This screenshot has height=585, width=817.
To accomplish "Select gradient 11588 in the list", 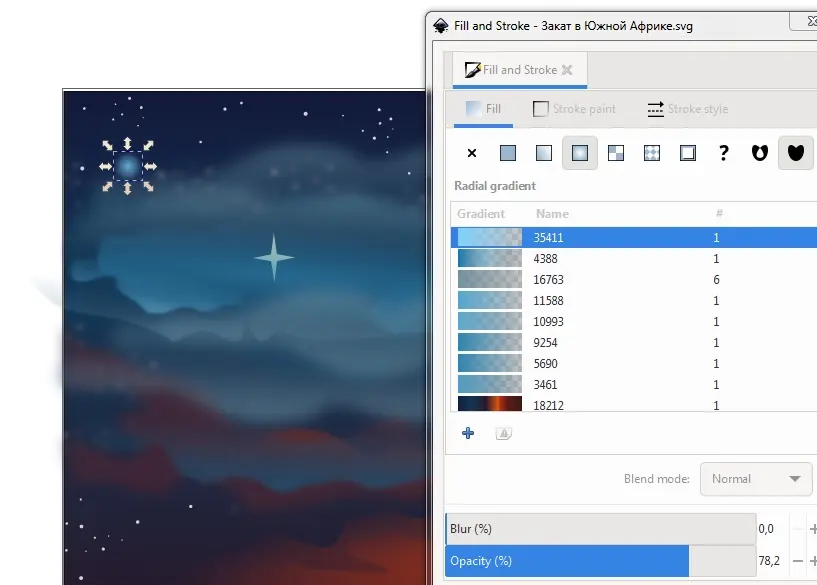I will pyautogui.click(x=634, y=301).
